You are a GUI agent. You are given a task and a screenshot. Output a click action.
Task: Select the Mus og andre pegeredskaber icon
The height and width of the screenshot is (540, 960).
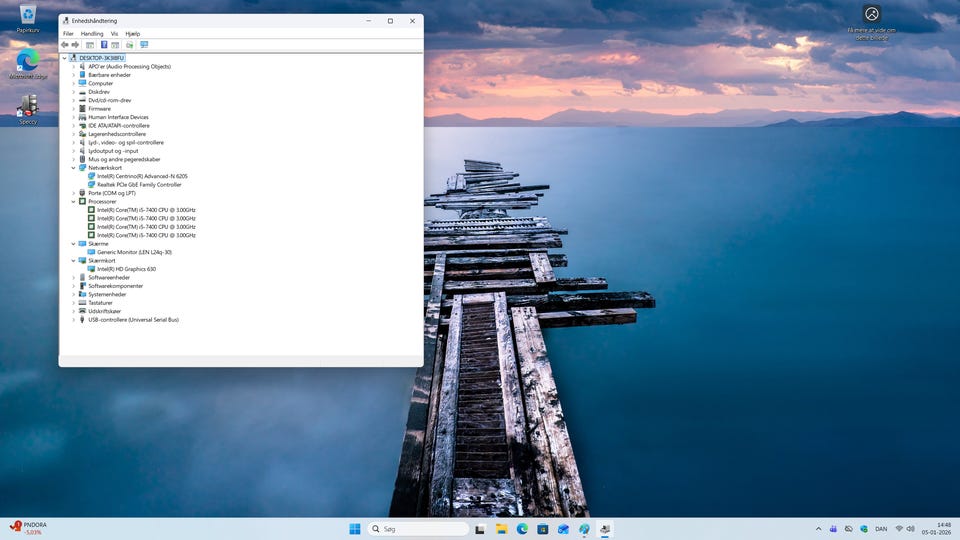pos(82,159)
